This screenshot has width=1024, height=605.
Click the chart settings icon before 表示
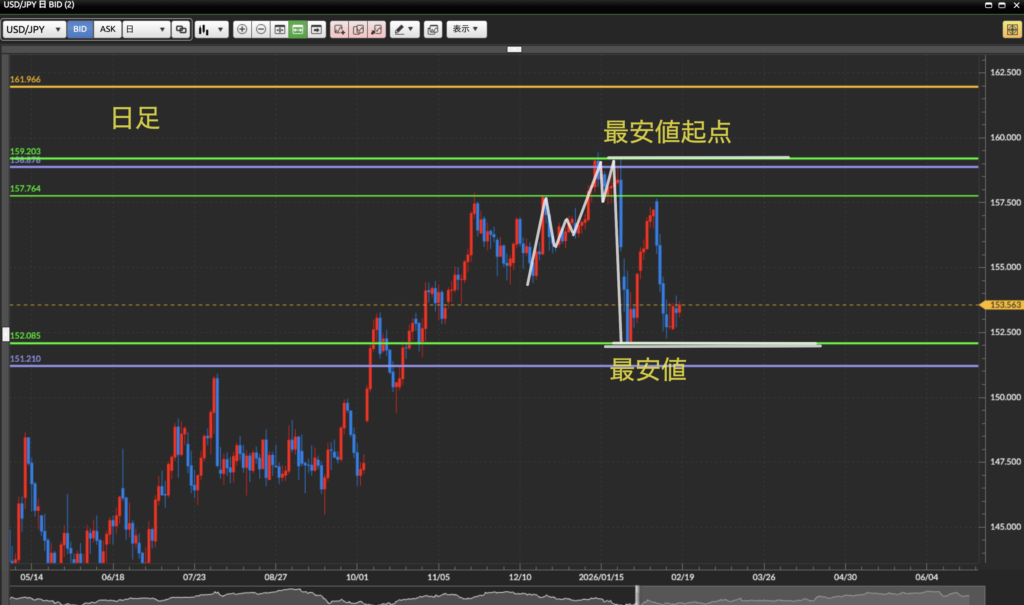(432, 30)
